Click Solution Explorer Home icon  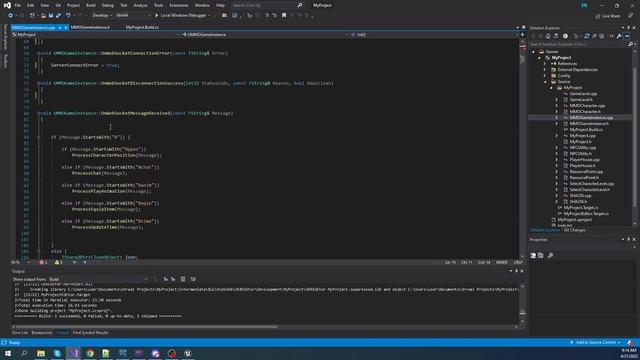(548, 36)
